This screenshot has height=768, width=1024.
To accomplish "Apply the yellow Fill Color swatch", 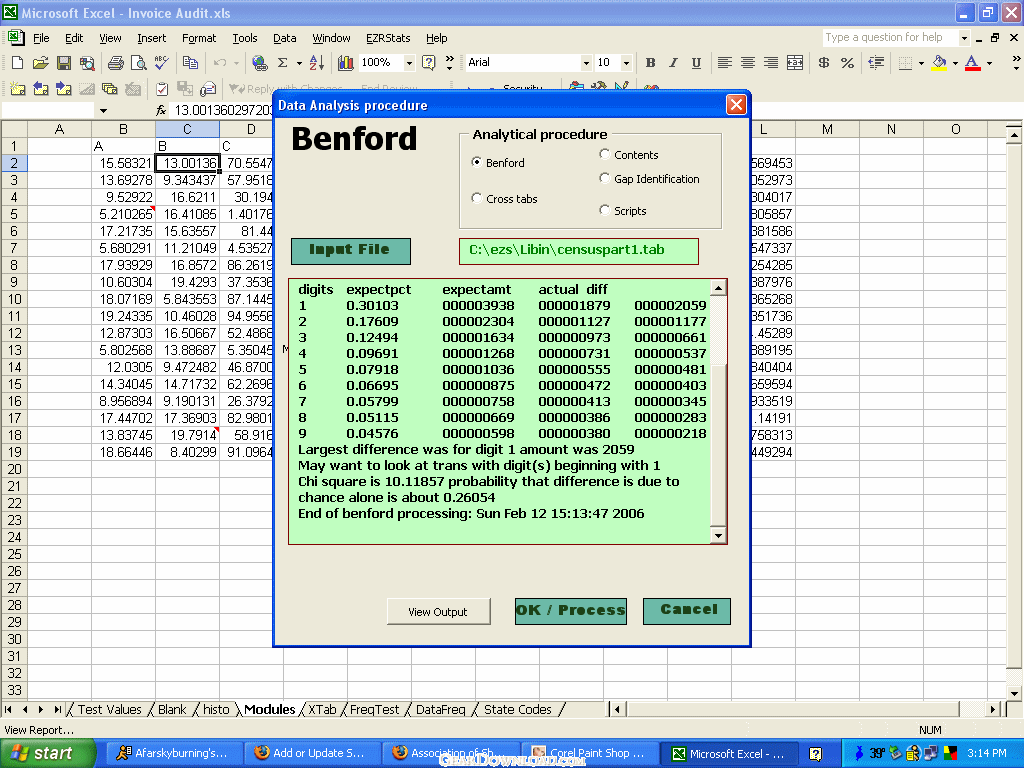I will point(939,63).
